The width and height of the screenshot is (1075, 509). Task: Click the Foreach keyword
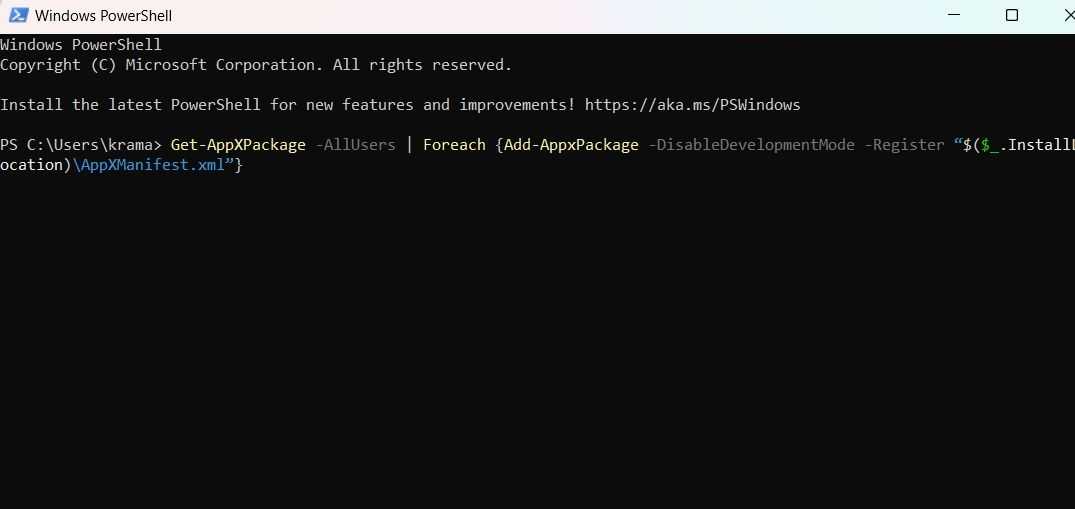click(454, 145)
